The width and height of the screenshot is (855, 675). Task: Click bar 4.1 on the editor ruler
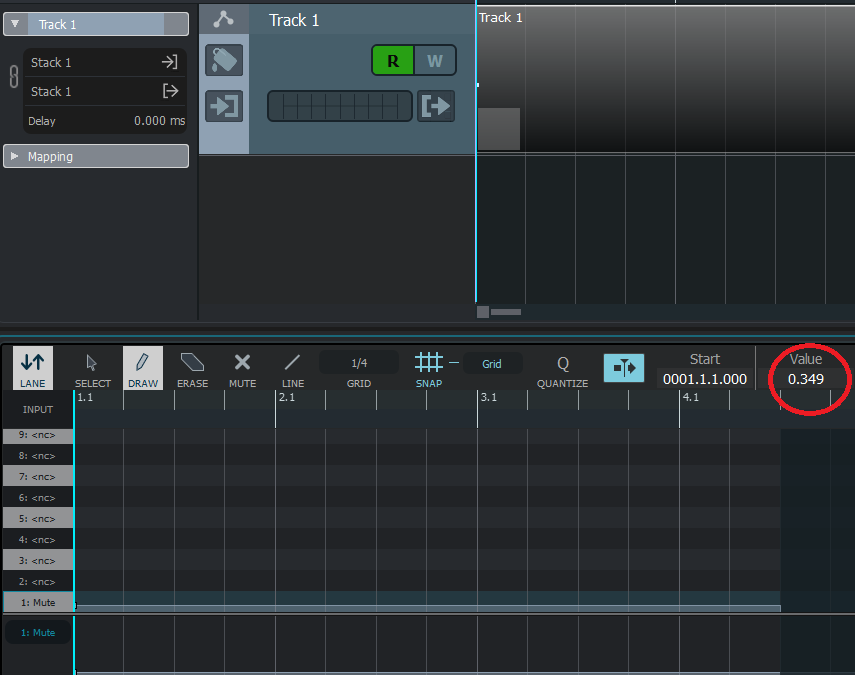click(690, 397)
